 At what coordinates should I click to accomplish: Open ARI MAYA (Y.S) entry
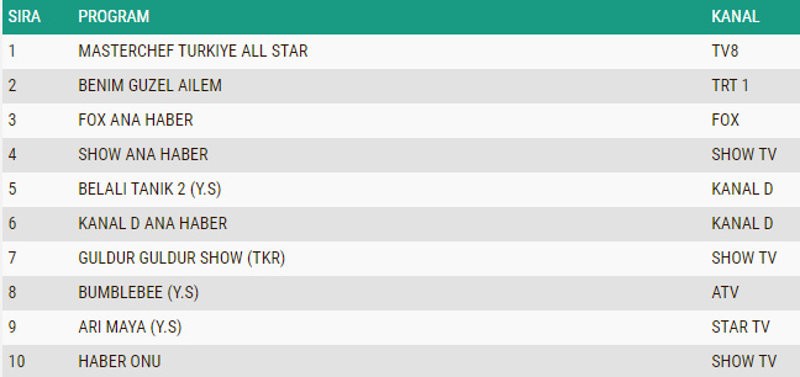coord(130,327)
